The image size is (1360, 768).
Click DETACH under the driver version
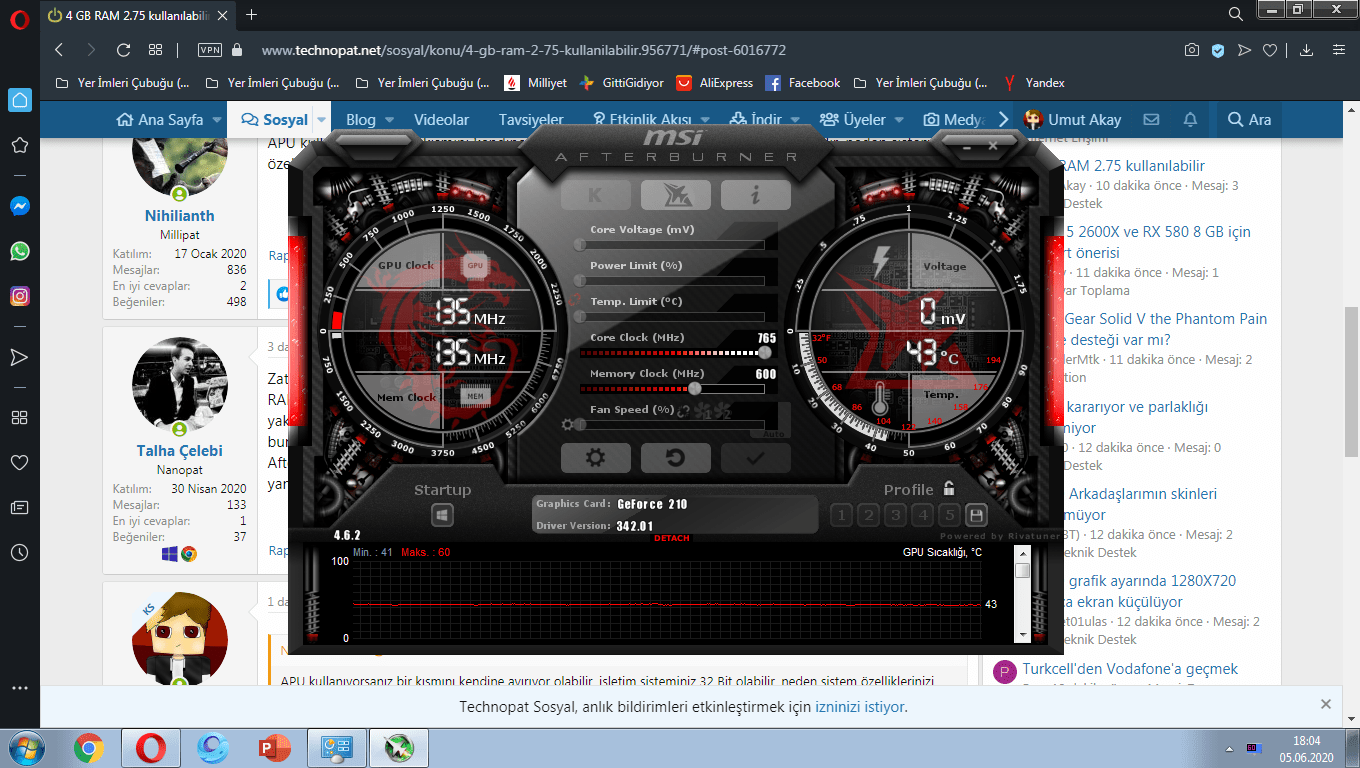click(x=672, y=539)
